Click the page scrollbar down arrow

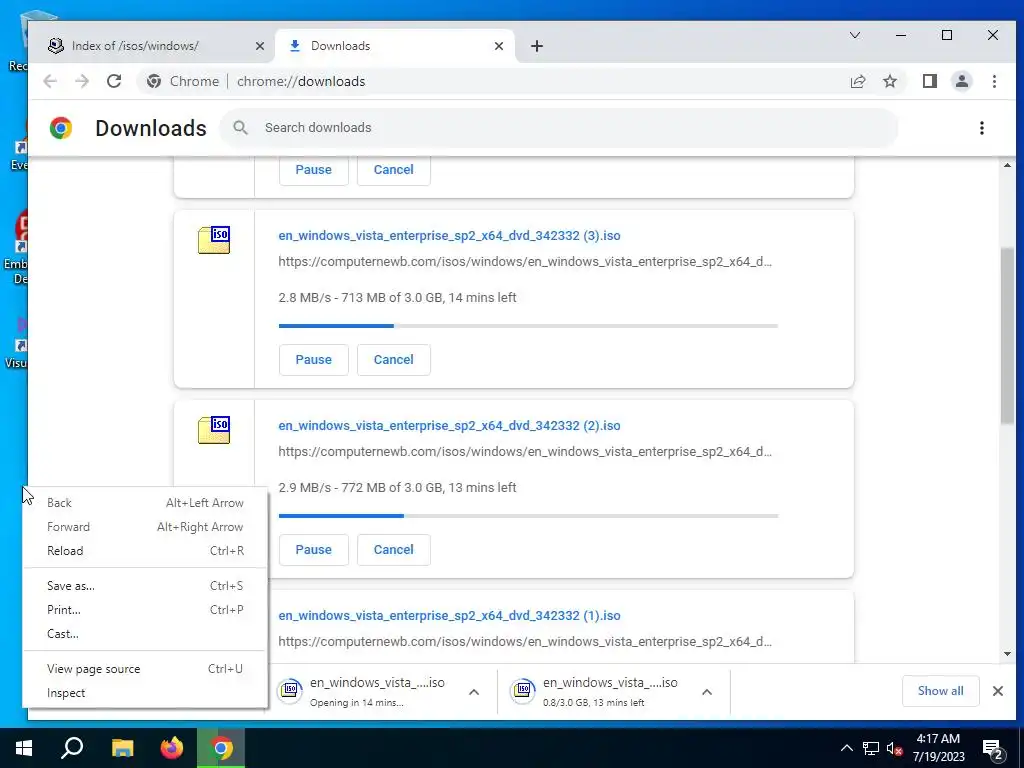pyautogui.click(x=1007, y=654)
